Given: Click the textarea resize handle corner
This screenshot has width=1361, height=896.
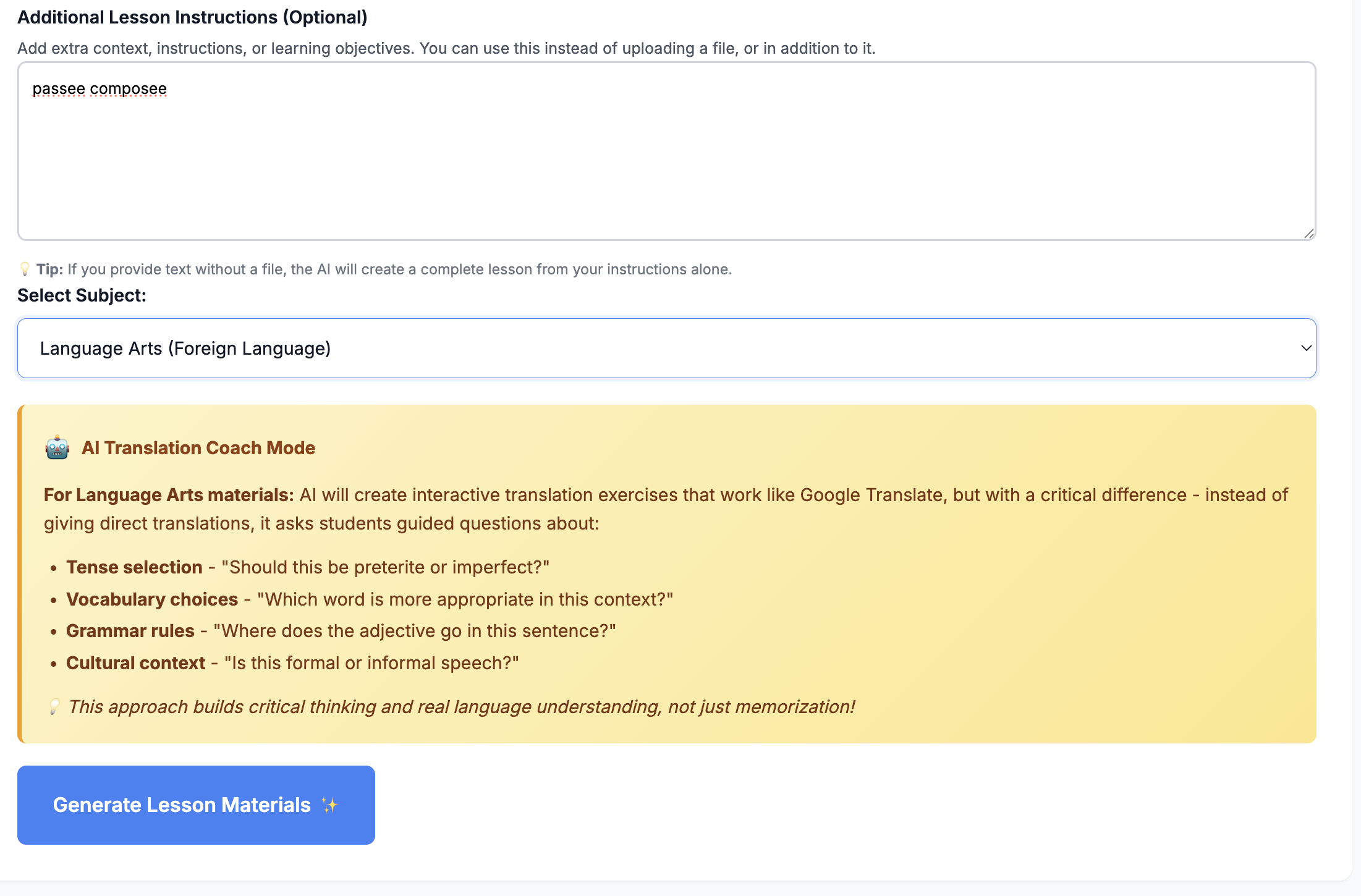Looking at the screenshot, I should pyautogui.click(x=1308, y=234).
